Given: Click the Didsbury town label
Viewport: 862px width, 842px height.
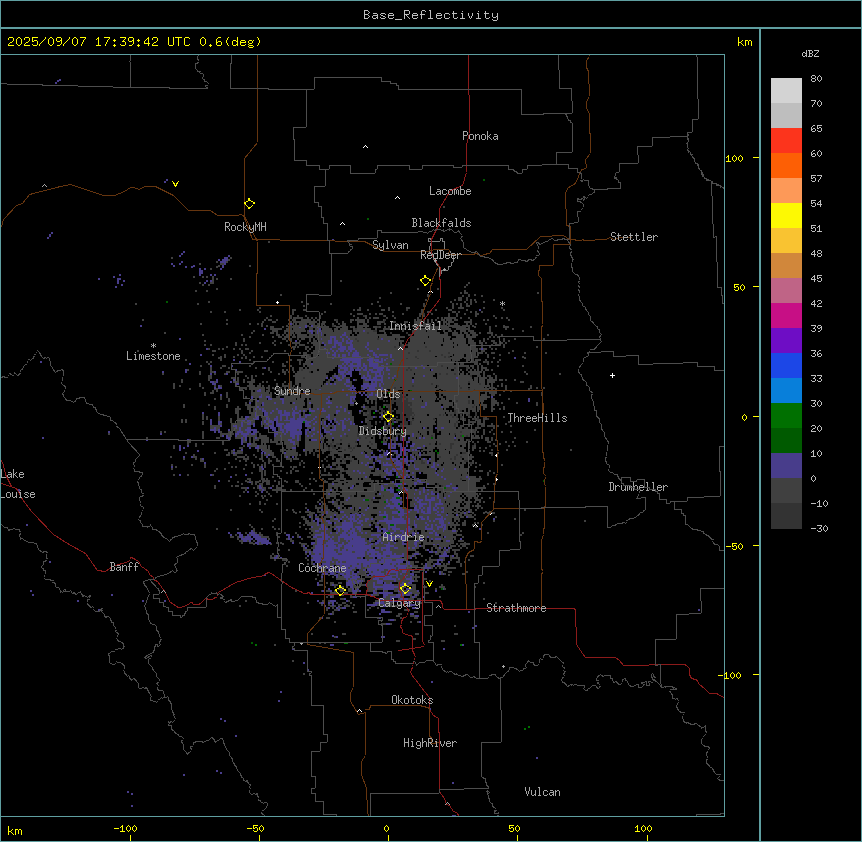Looking at the screenshot, I should pyautogui.click(x=383, y=431).
